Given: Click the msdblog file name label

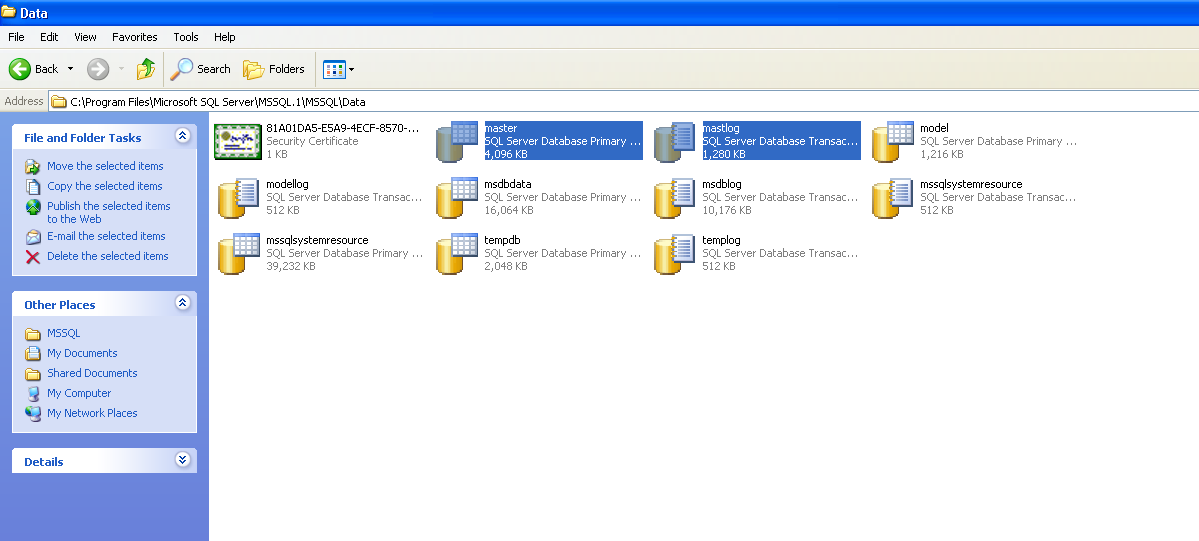Looking at the screenshot, I should pyautogui.click(x=722, y=184).
